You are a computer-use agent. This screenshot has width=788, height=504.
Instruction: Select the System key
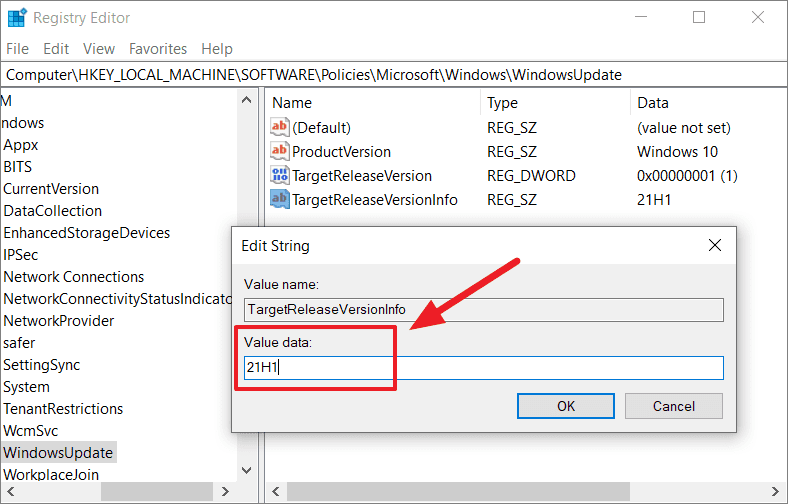pyautogui.click(x=26, y=387)
